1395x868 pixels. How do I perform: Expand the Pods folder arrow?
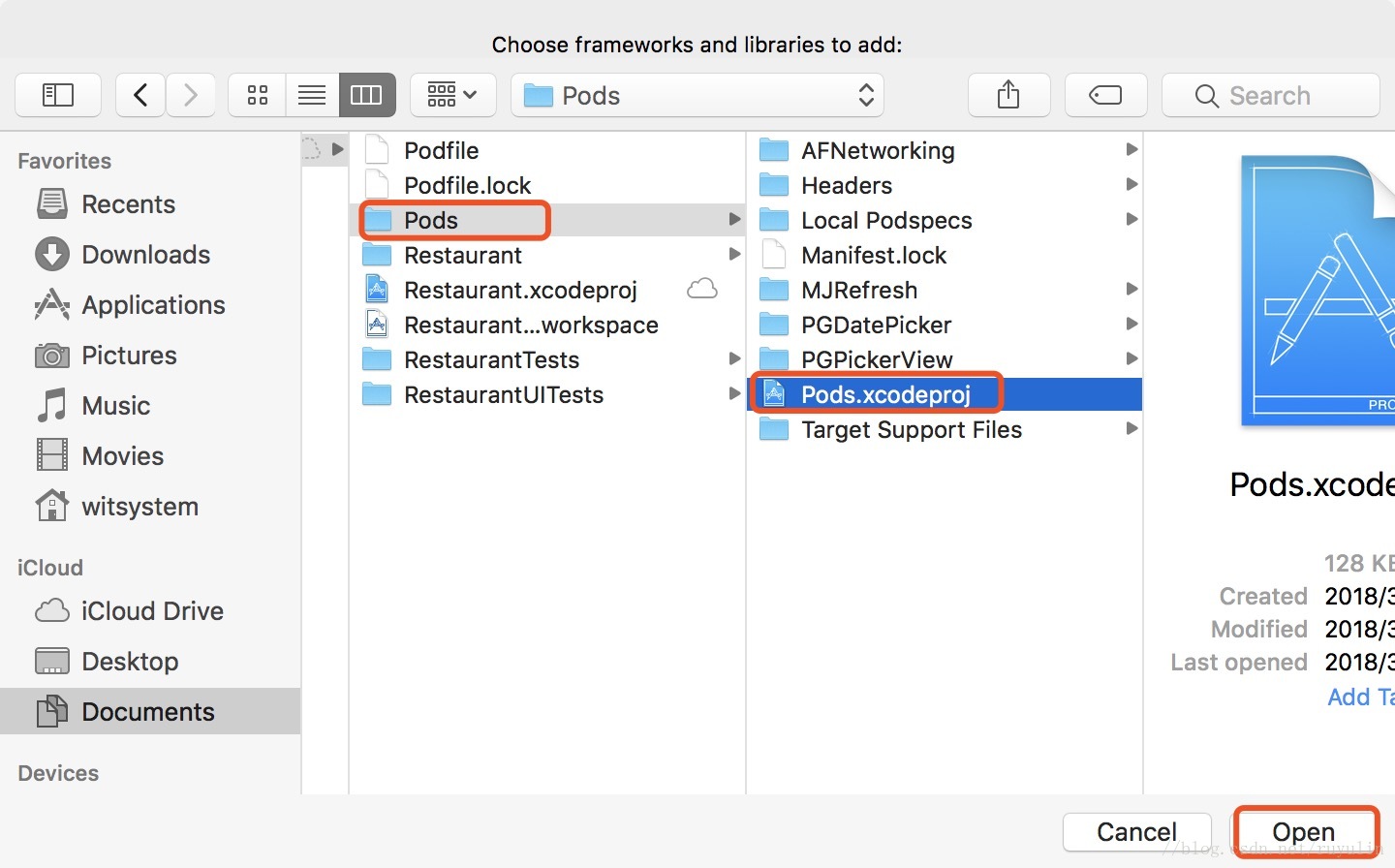734,219
